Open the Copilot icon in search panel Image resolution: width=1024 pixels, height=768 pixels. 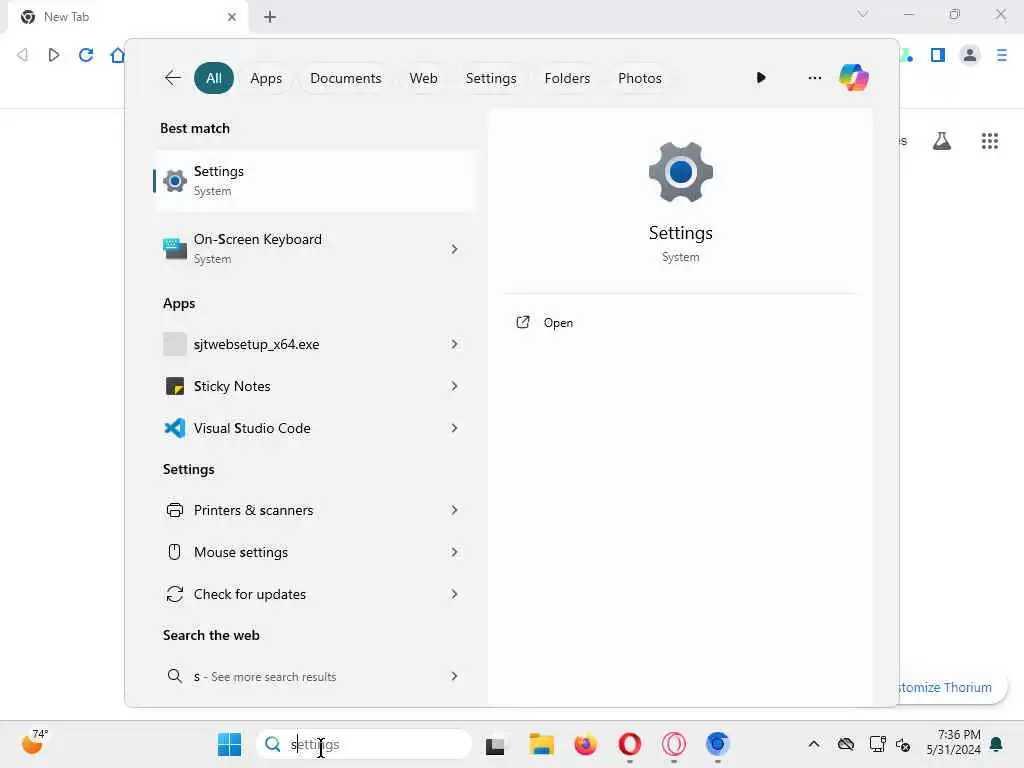pos(854,78)
